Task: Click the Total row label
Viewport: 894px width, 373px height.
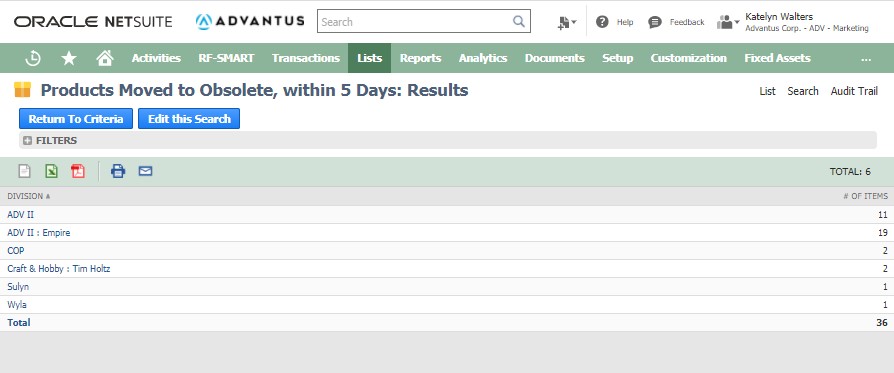Action: [19, 322]
